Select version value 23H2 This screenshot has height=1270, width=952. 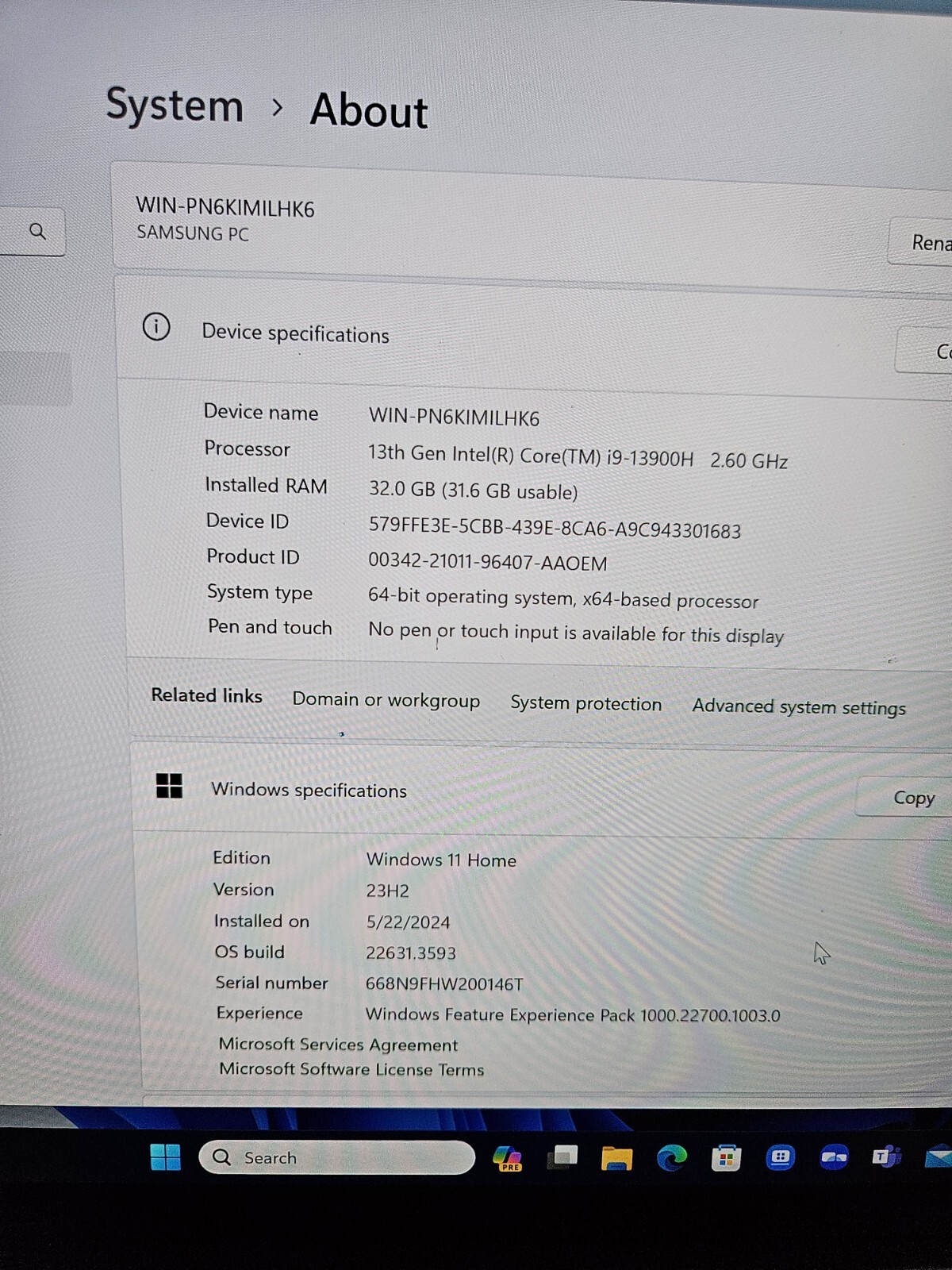(x=387, y=891)
